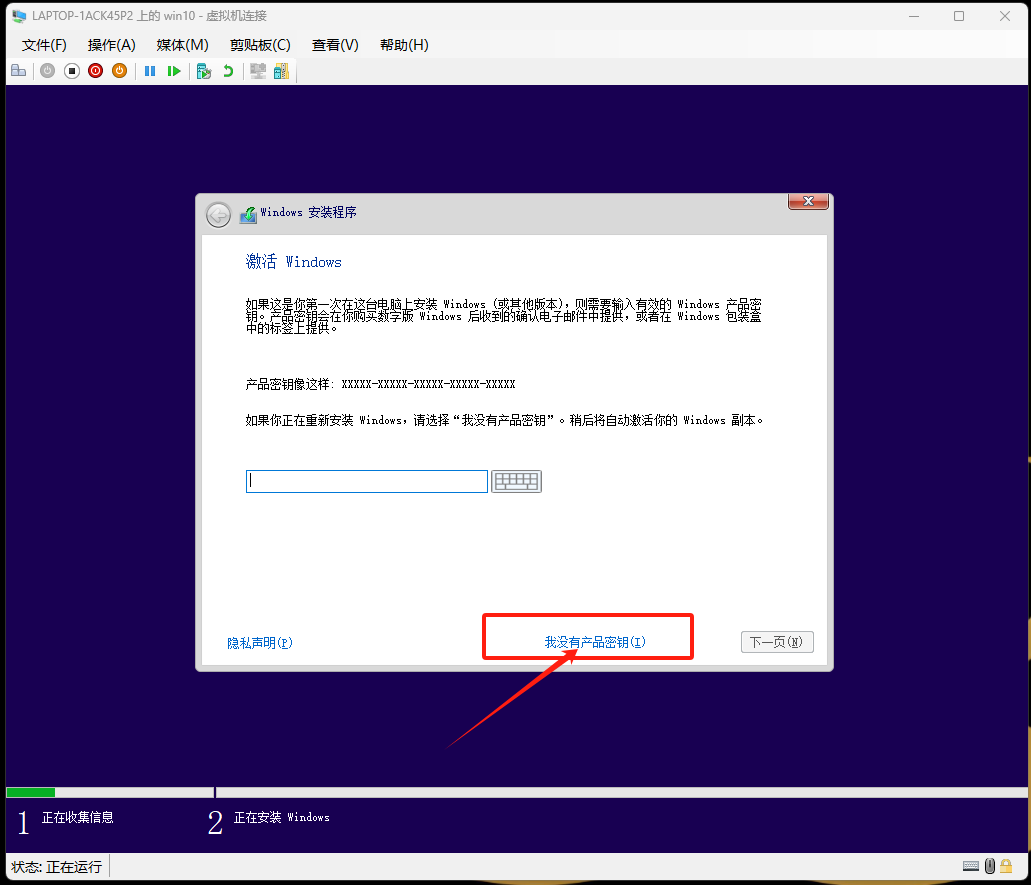1031x885 pixels.
Task: Save VM state with the orange power icon
Action: [x=119, y=71]
